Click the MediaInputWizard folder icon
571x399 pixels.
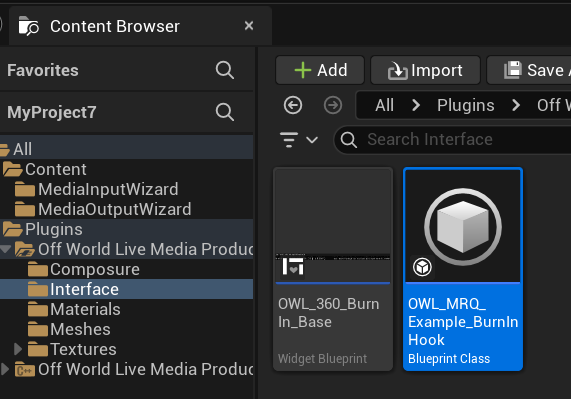(25, 189)
